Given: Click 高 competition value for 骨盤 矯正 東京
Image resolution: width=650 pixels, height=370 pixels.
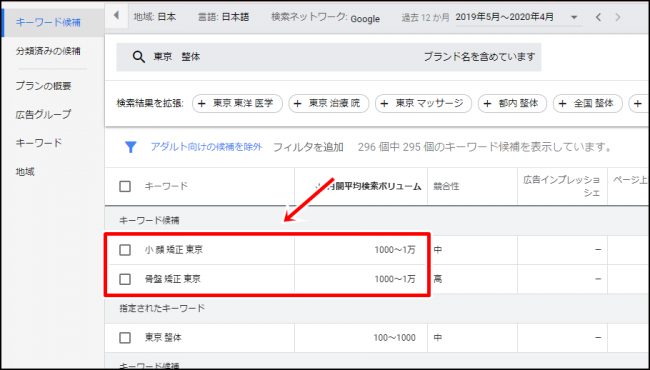Looking at the screenshot, I should [438, 279].
